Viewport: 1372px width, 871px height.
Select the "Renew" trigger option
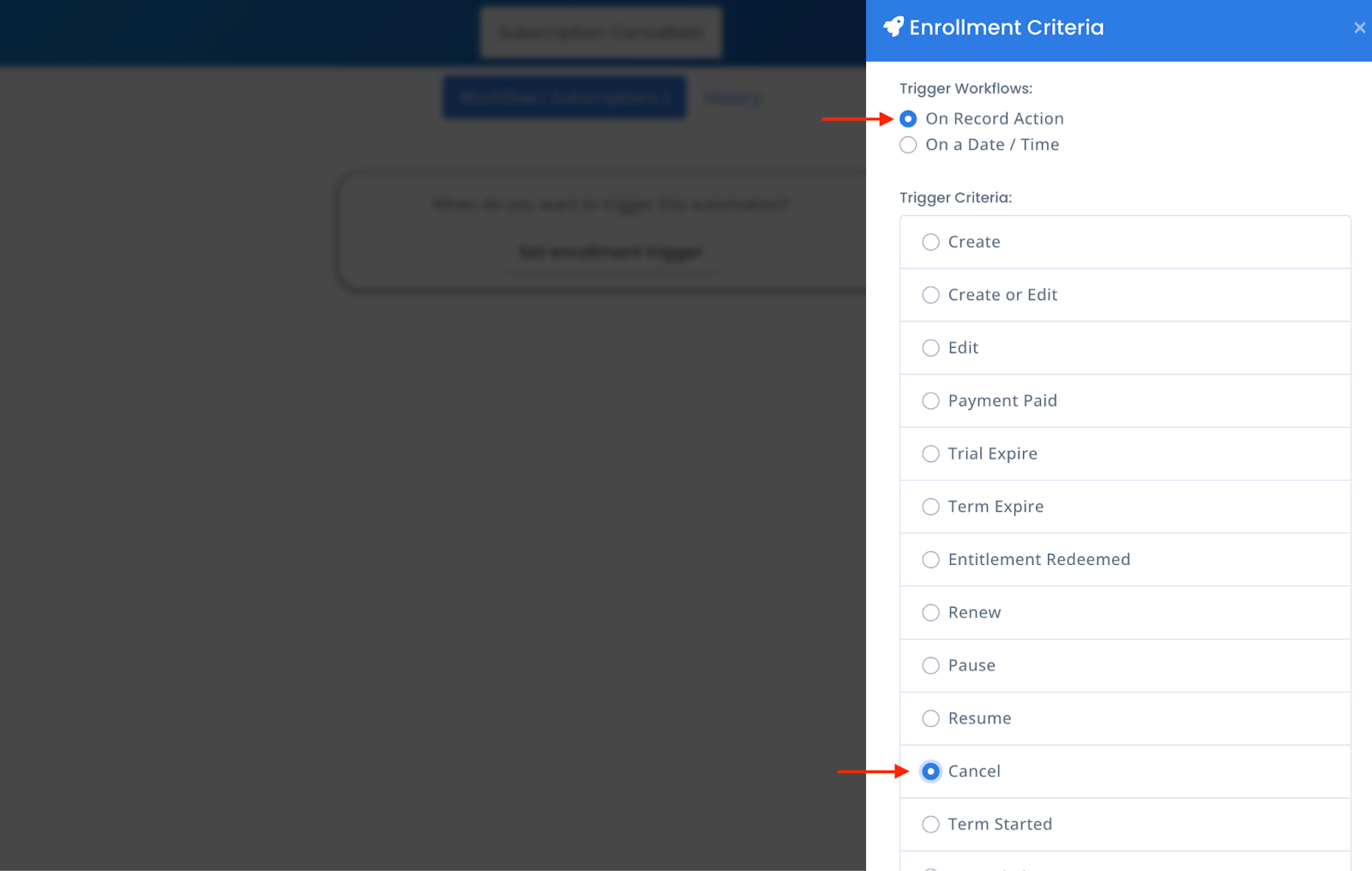(x=930, y=612)
